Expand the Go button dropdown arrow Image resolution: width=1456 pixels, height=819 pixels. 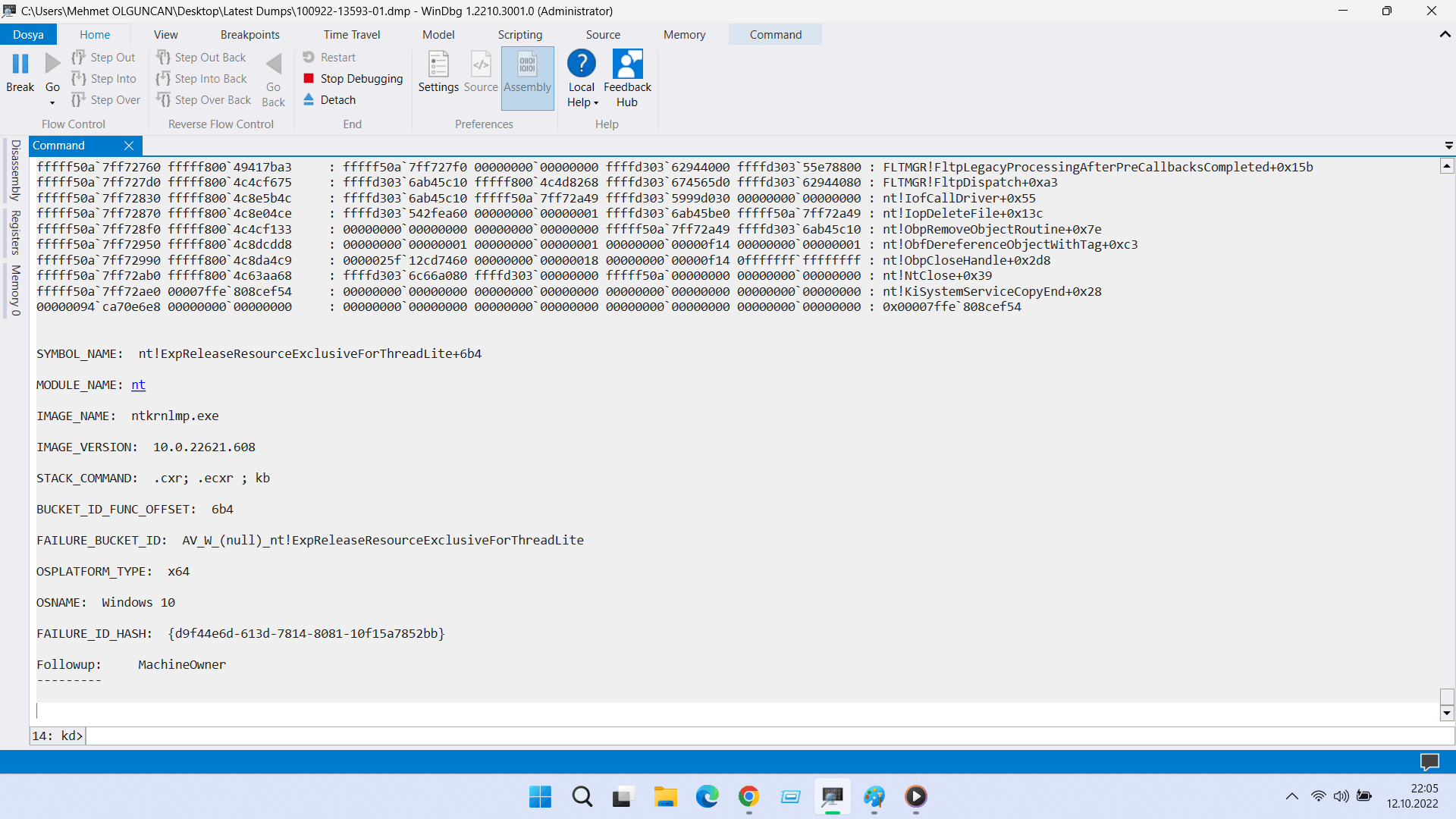coord(52,103)
